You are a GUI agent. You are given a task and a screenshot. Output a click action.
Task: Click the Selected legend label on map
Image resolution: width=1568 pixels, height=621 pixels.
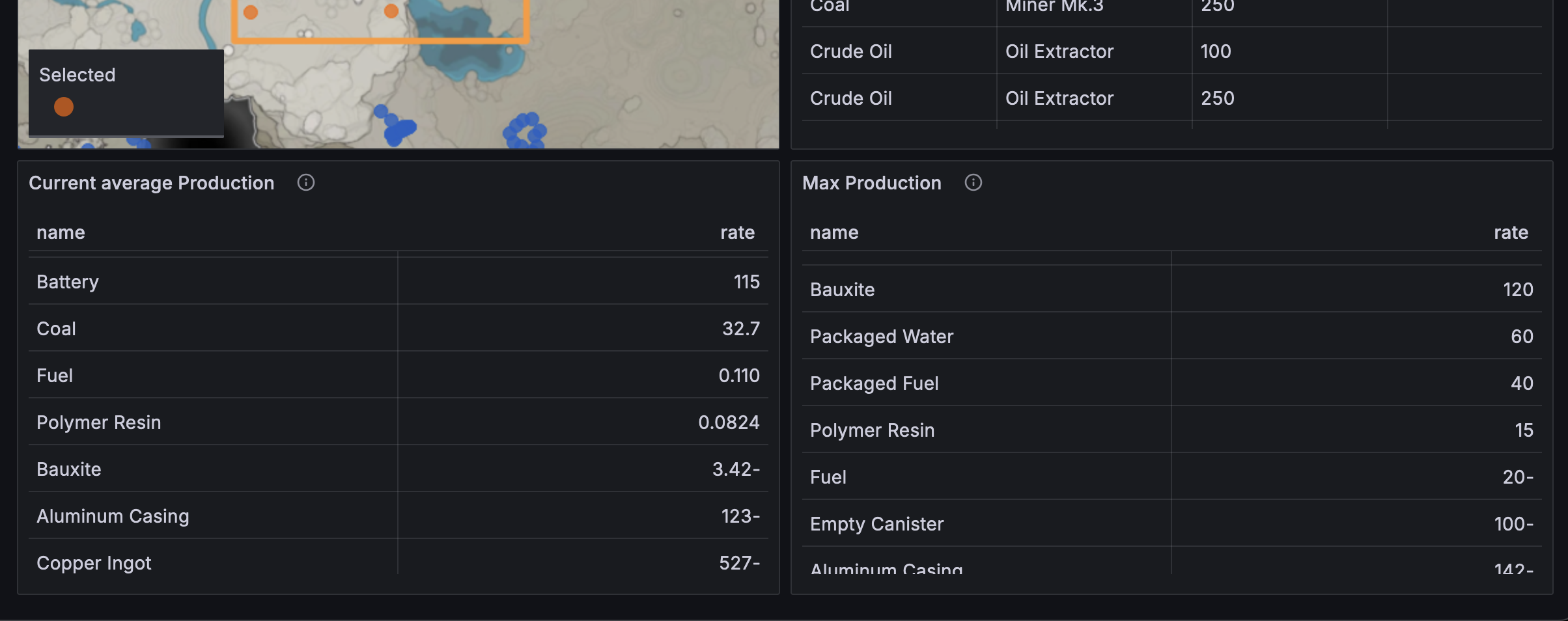pyautogui.click(x=77, y=75)
